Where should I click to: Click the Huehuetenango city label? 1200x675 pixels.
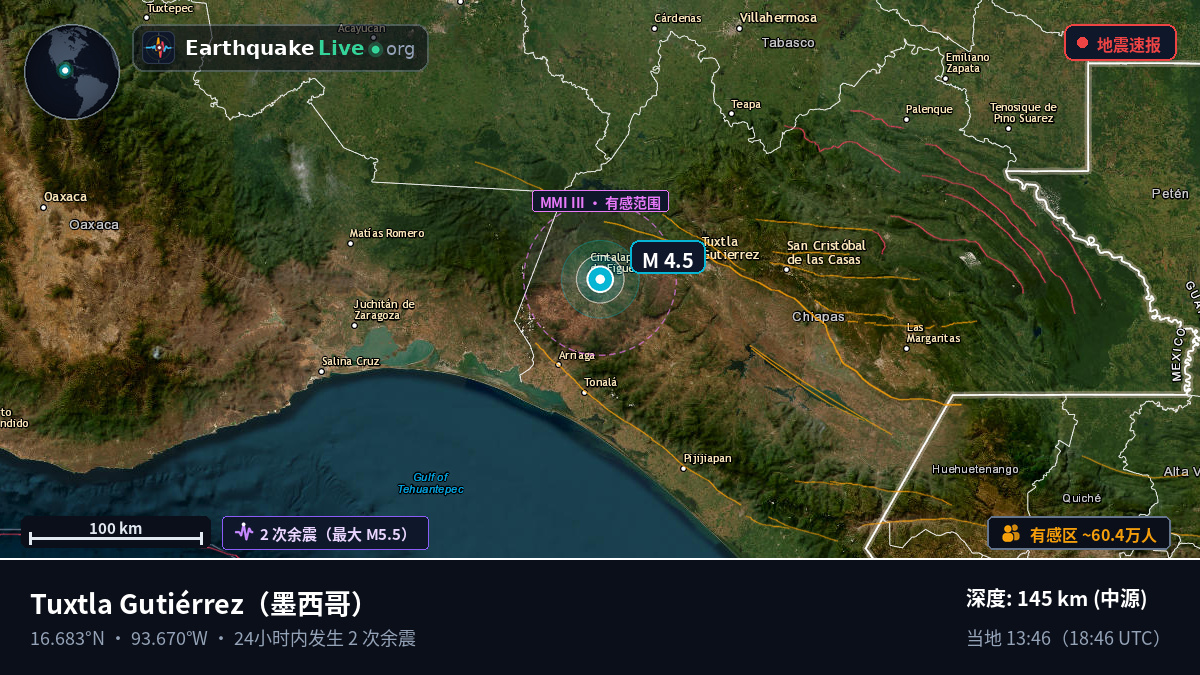(975, 469)
